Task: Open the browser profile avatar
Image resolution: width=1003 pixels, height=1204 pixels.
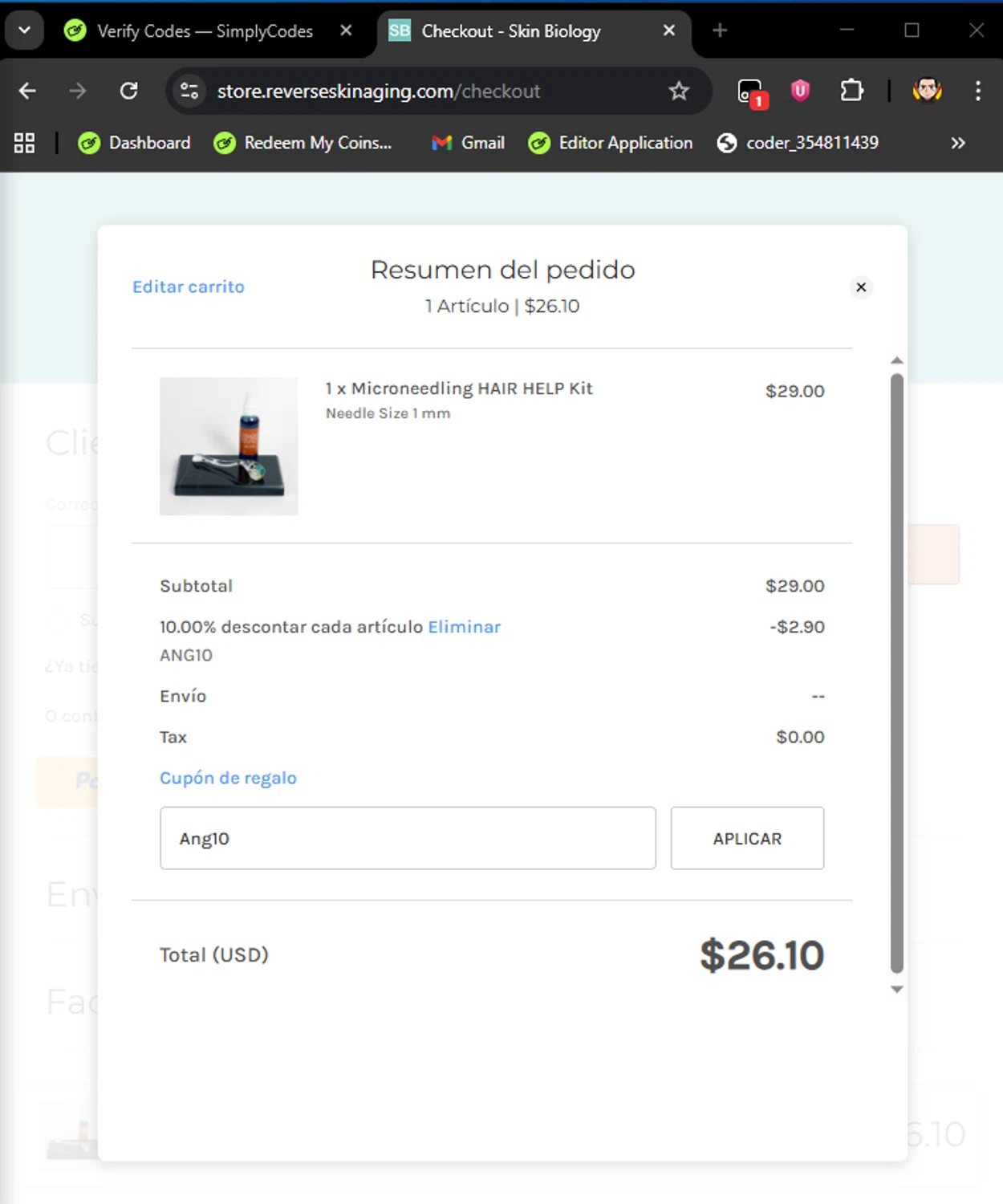Action: 927,91
